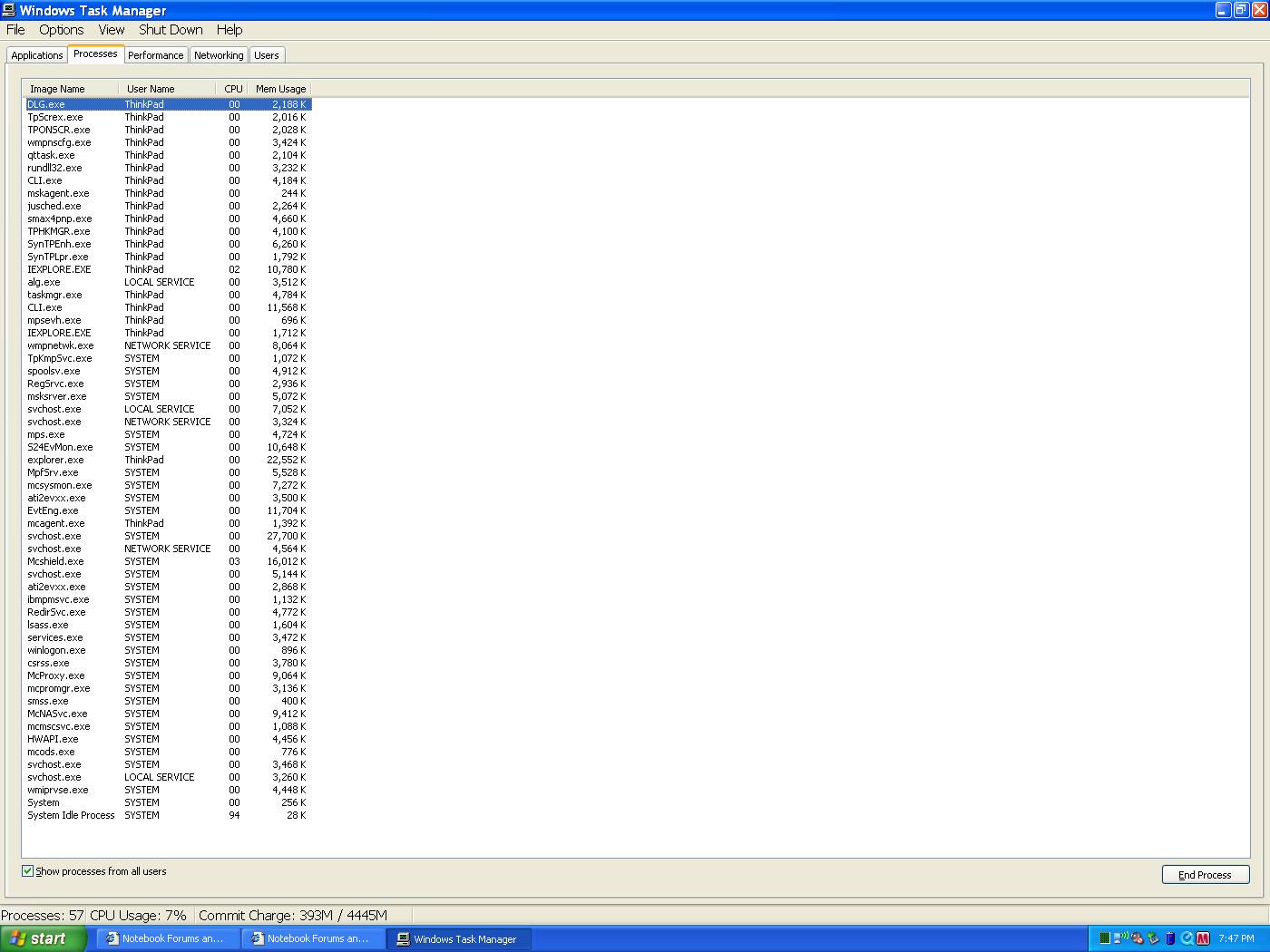Switch to the Networking tab
The image size is (1270, 952).
click(219, 55)
